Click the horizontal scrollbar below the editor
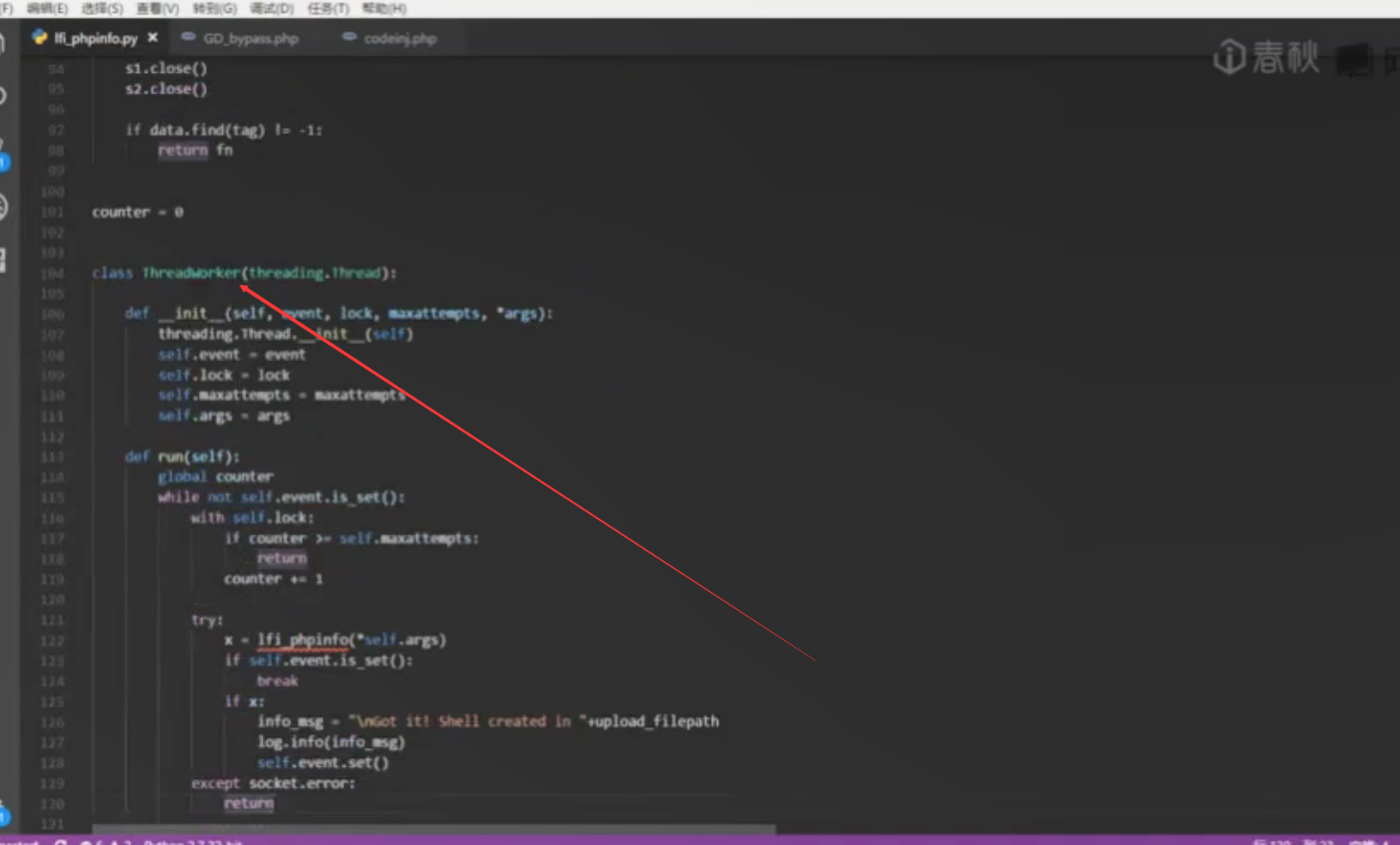Image resolution: width=1400 pixels, height=845 pixels. pos(434,830)
